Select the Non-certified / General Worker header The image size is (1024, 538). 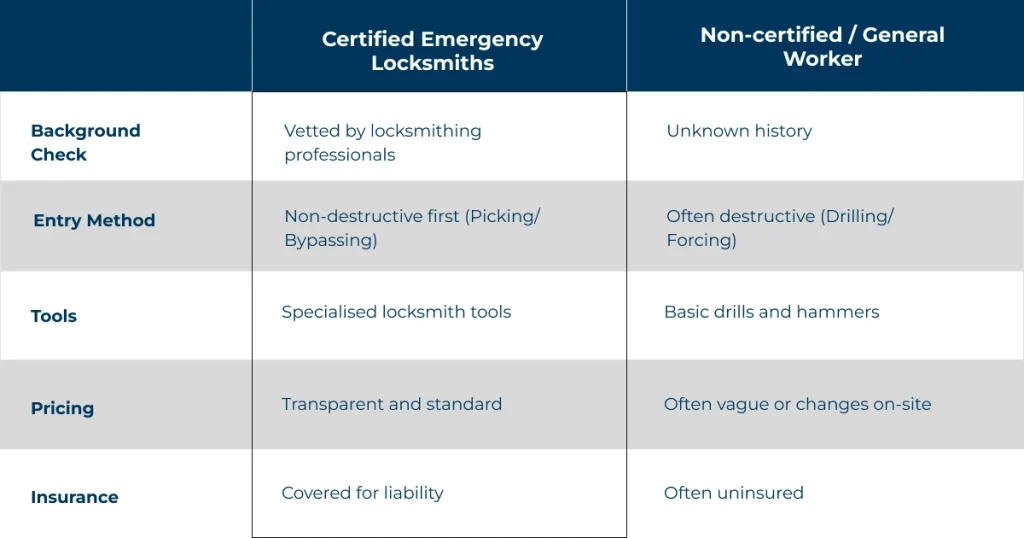pyautogui.click(x=822, y=47)
